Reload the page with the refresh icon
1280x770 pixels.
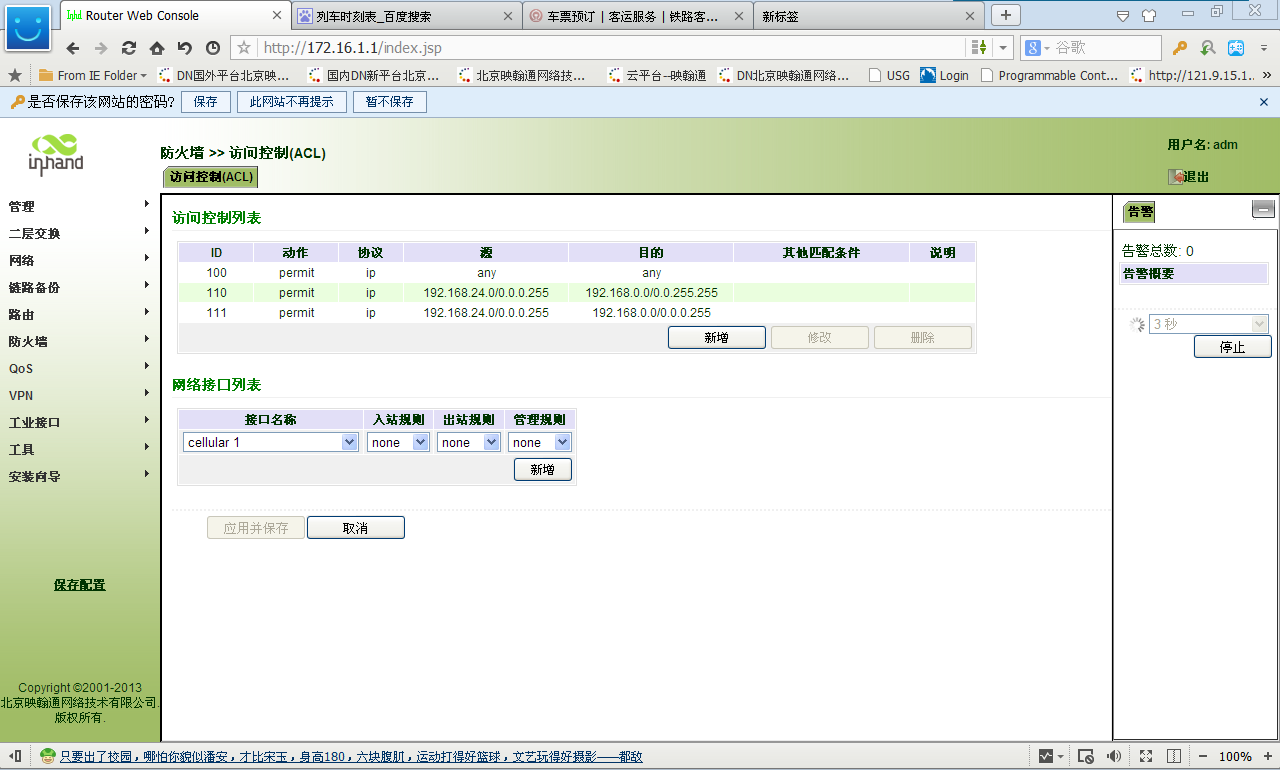(128, 47)
